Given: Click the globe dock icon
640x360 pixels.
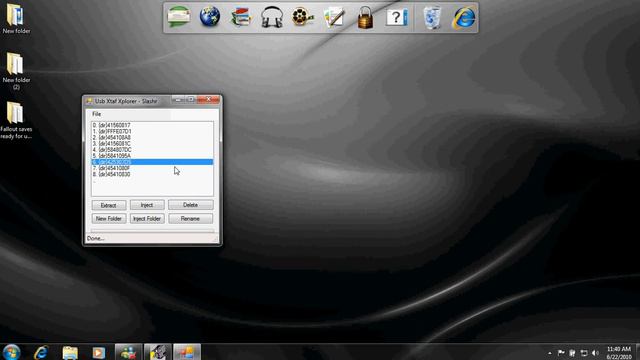Looking at the screenshot, I should 210,17.
